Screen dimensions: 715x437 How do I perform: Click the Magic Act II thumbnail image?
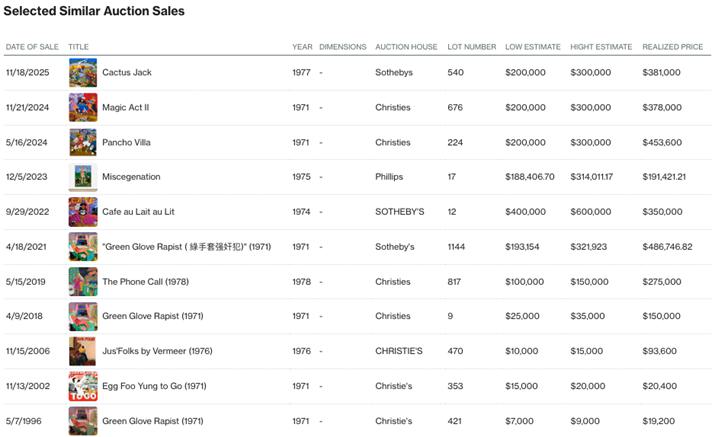[82, 107]
